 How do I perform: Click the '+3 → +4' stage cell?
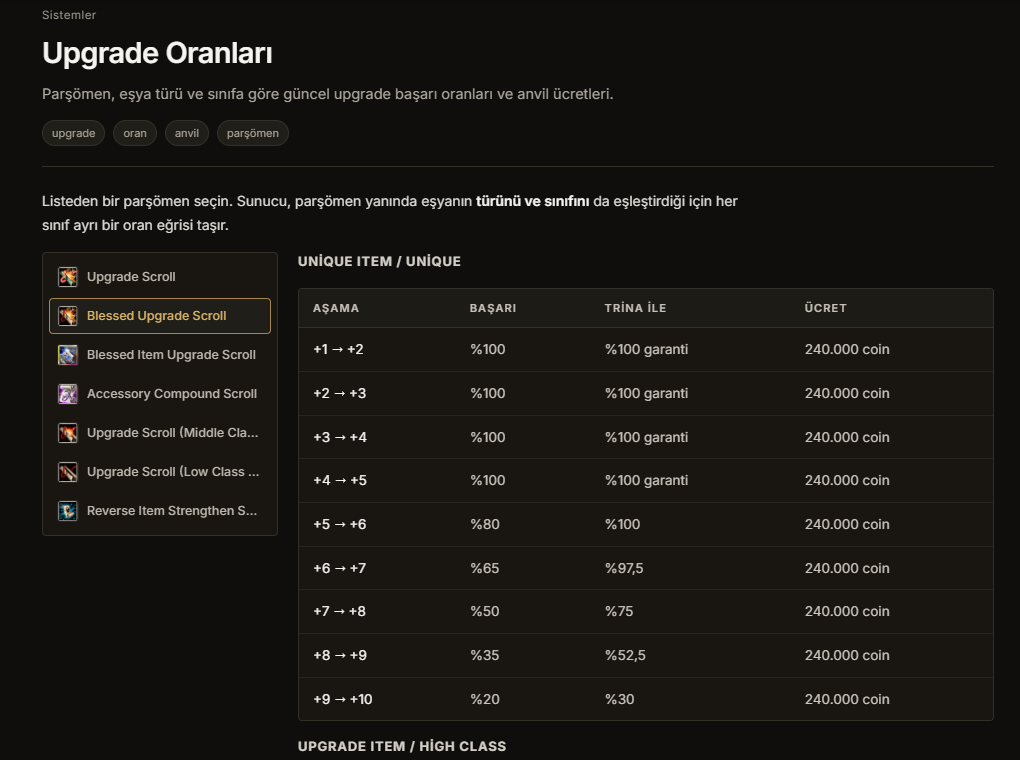coord(340,437)
